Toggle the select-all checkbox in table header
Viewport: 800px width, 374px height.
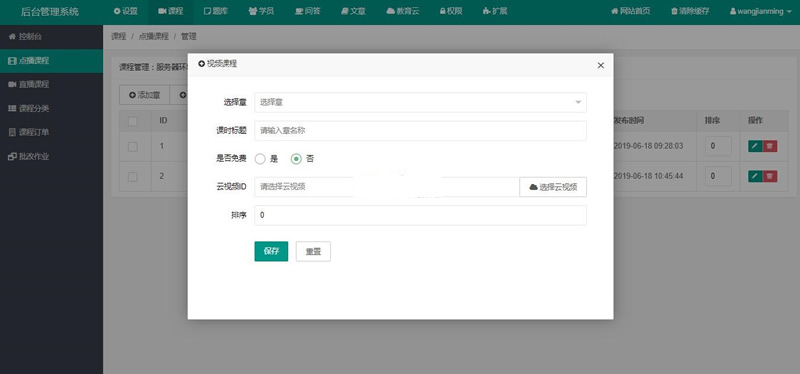[133, 121]
